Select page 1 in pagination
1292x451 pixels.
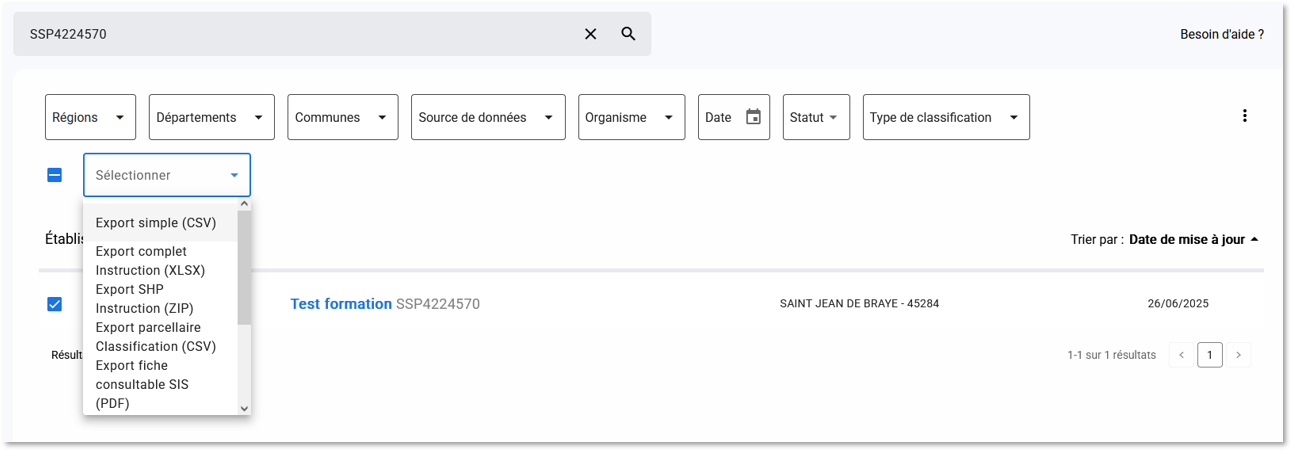coord(1210,355)
